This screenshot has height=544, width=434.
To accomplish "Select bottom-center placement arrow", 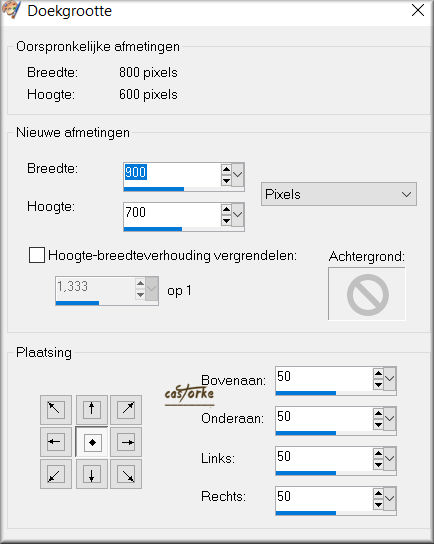I will pyautogui.click(x=92, y=474).
